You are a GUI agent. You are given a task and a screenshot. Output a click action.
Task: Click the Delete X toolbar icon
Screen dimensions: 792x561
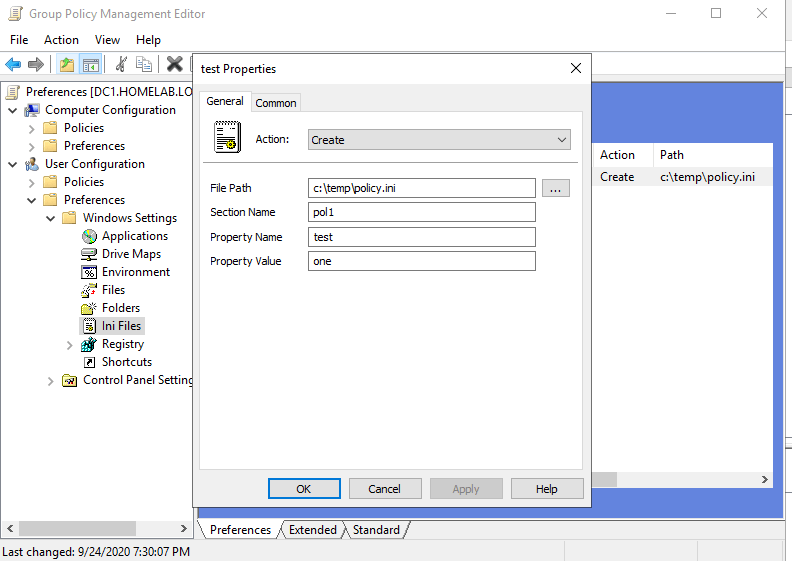tap(174, 64)
